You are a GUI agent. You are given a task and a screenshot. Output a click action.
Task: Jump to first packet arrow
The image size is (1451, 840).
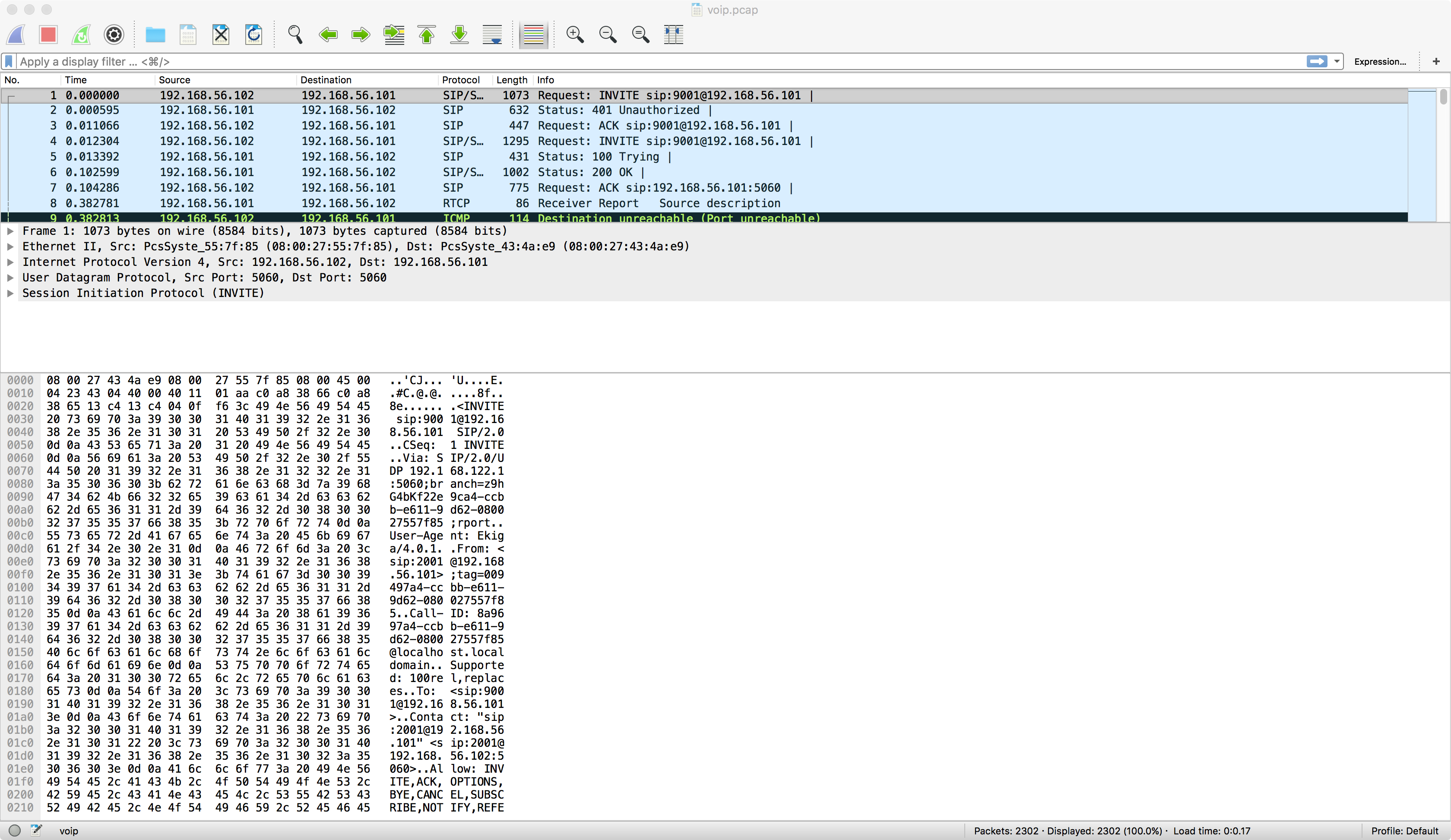[x=427, y=35]
